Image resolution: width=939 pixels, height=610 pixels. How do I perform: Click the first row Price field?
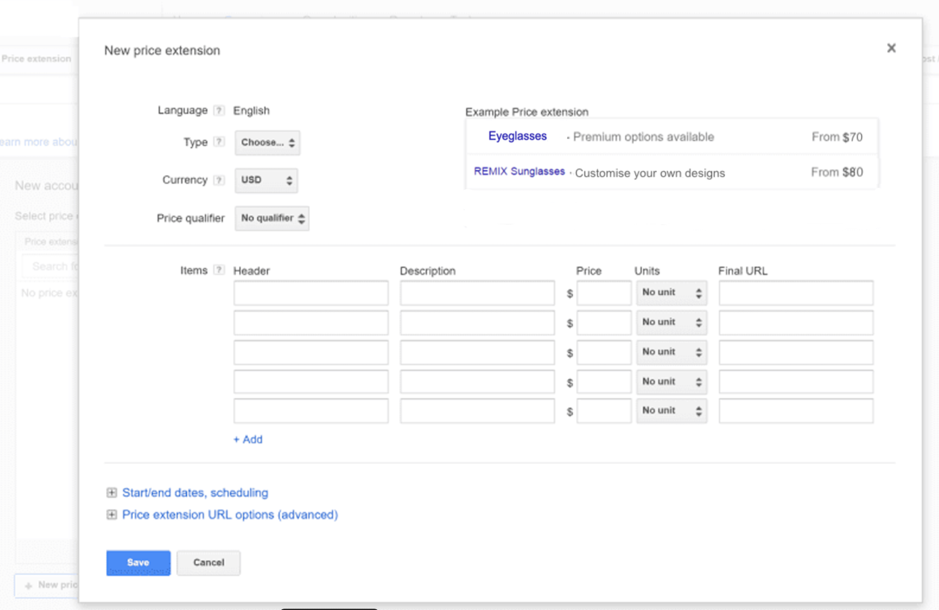click(x=604, y=293)
